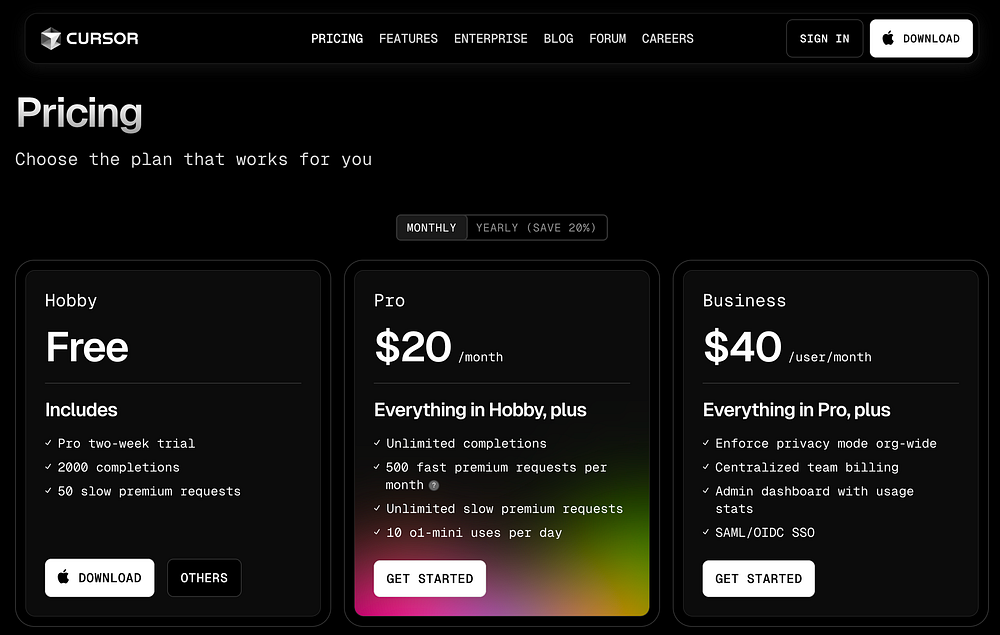Visit the Forum from the nav bar
The image size is (1000, 635).
(x=607, y=39)
